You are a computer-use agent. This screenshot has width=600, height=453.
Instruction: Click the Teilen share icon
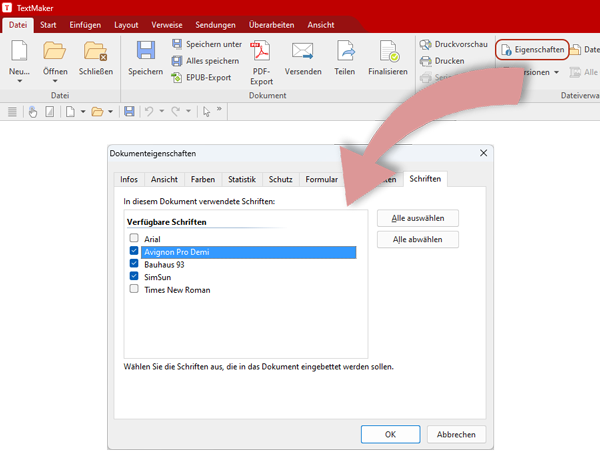pos(345,51)
